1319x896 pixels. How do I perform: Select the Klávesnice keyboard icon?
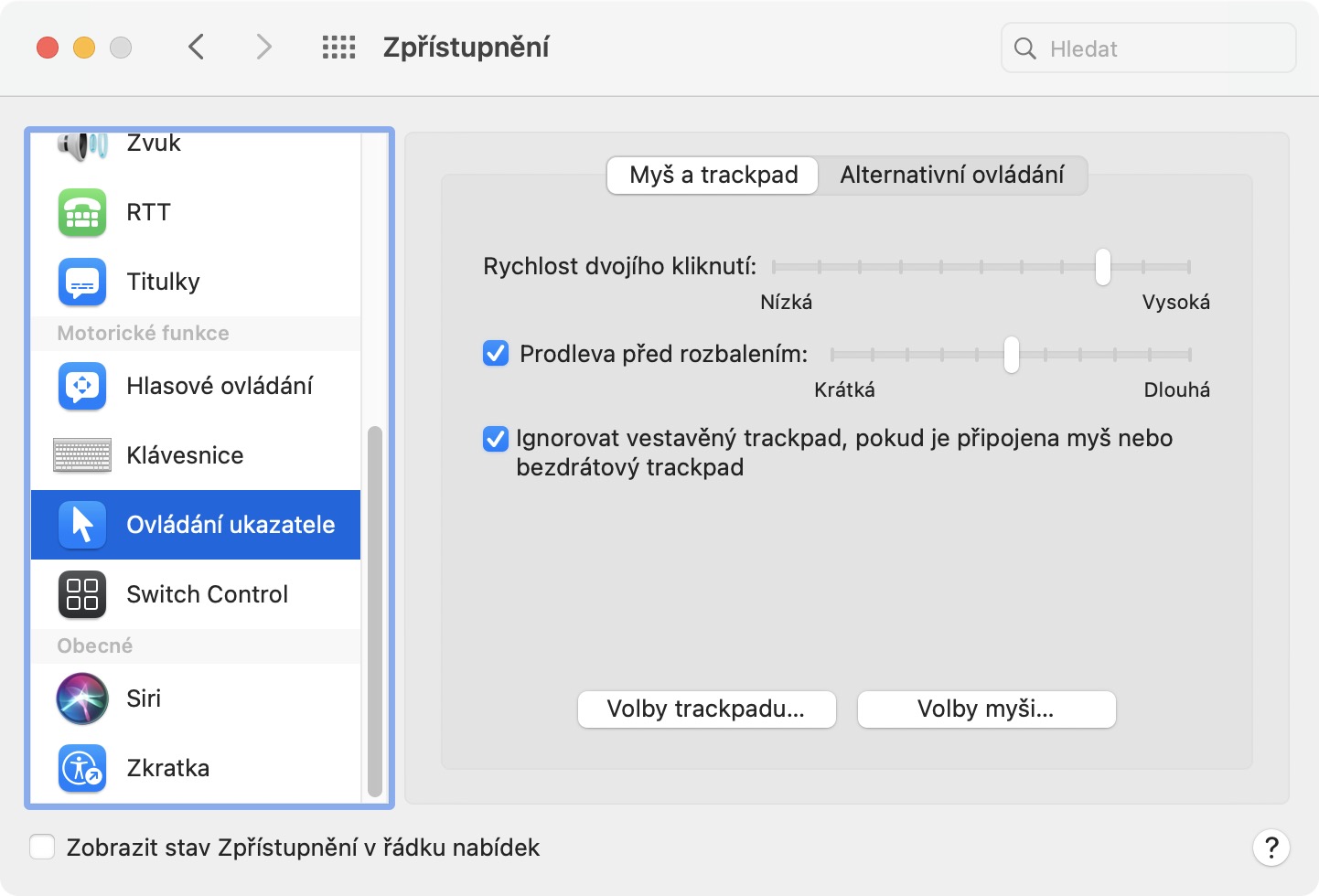pyautogui.click(x=82, y=455)
